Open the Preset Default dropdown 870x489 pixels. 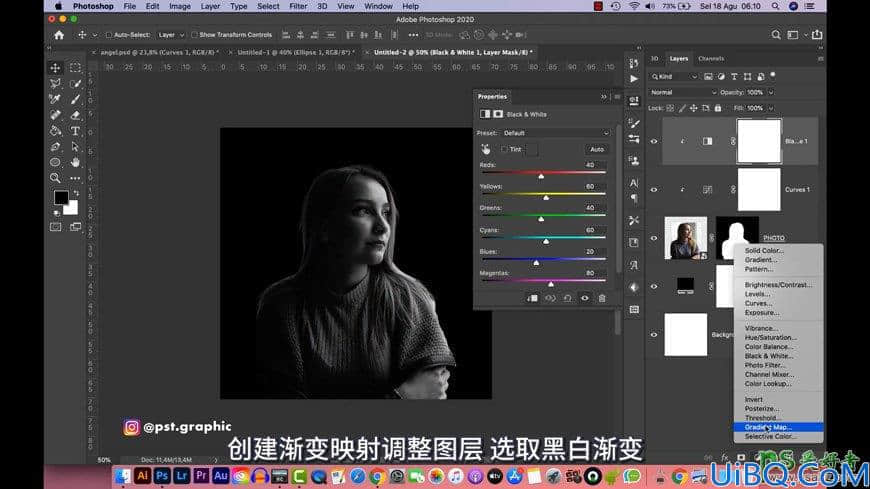[x=555, y=133]
